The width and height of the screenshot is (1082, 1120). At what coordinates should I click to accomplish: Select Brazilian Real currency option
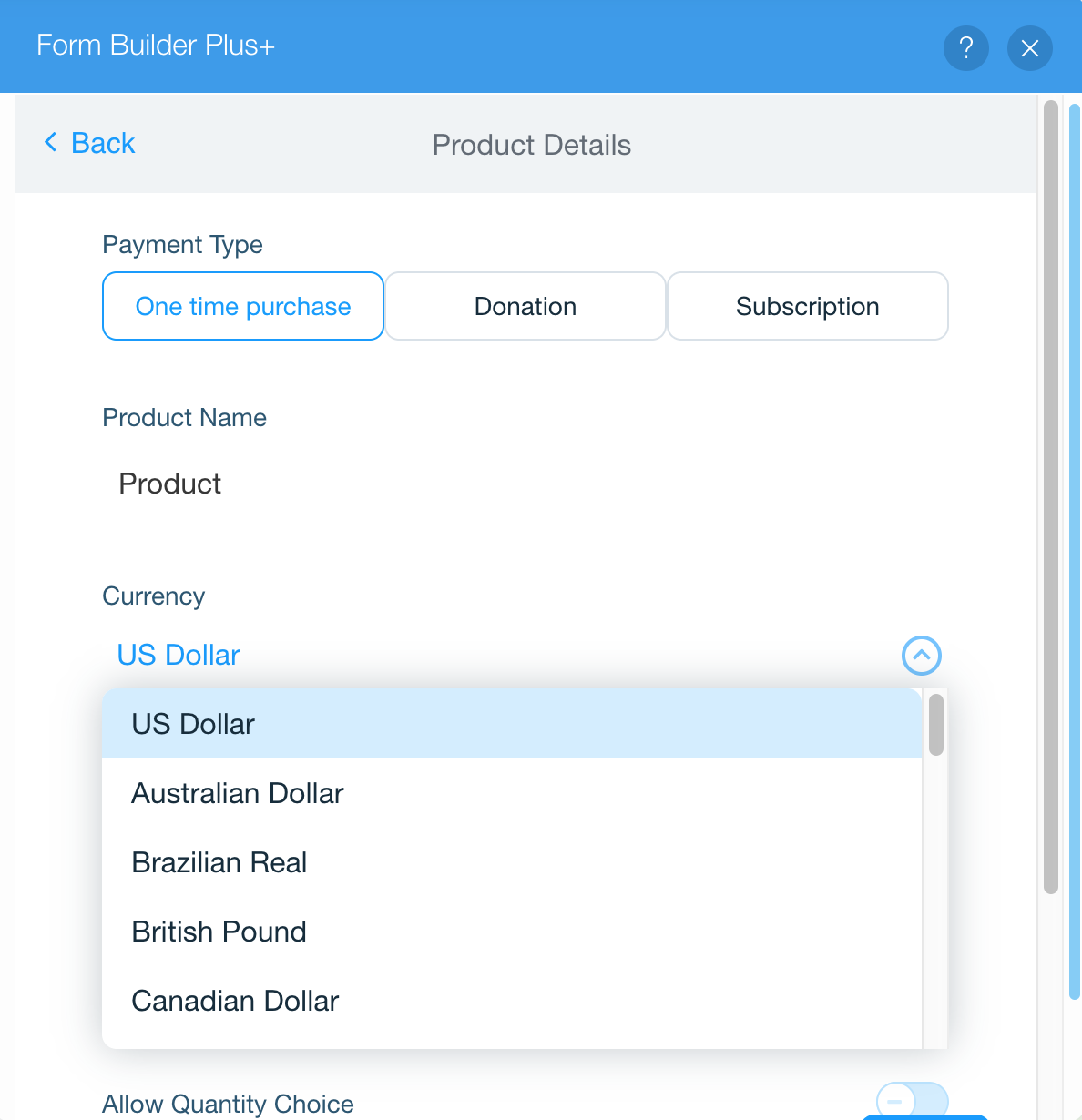[x=512, y=862]
